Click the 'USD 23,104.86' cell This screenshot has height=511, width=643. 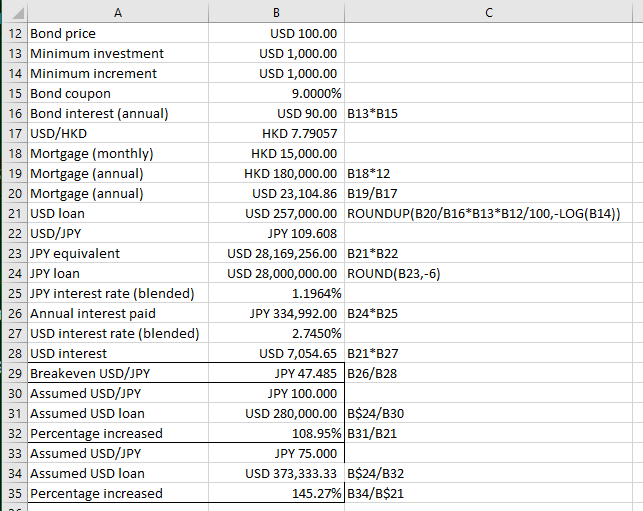coord(276,193)
